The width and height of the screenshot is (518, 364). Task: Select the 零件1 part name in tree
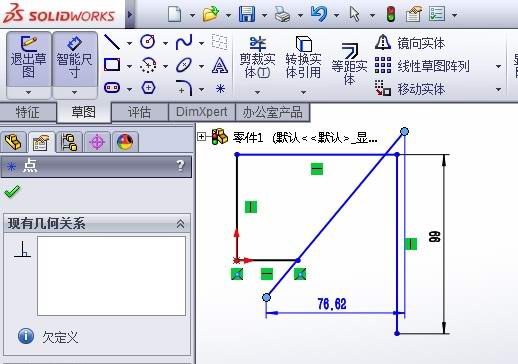pos(248,137)
